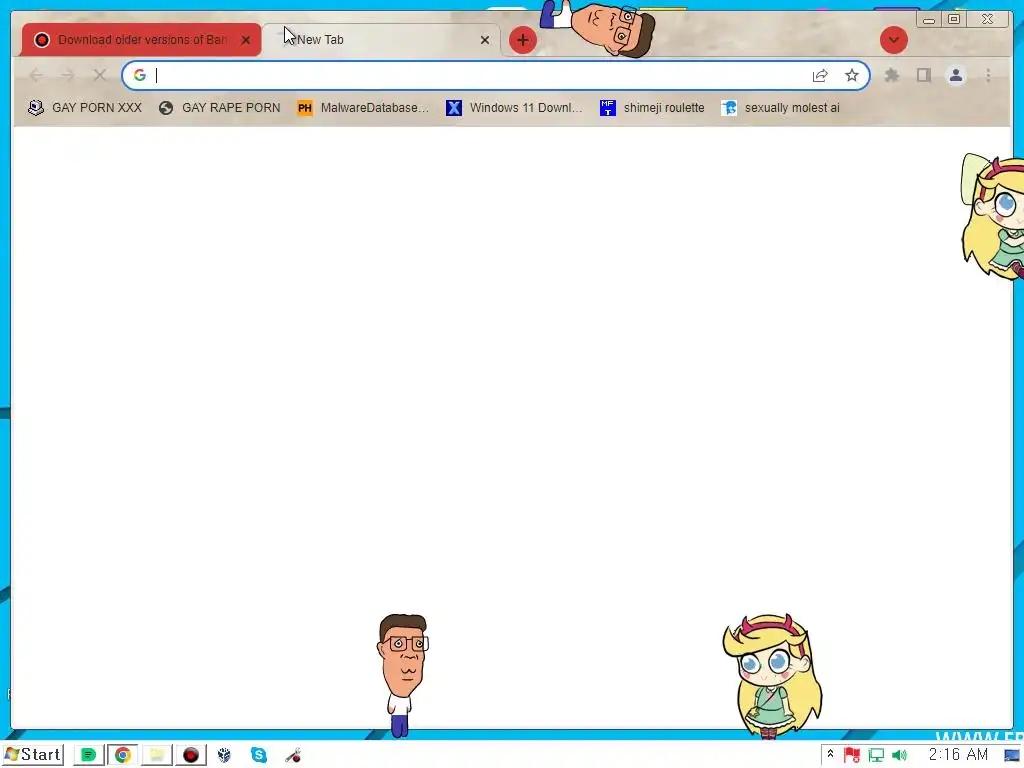Image resolution: width=1024 pixels, height=768 pixels.
Task: Click the Chrome icon in the taskbar
Action: (122, 755)
